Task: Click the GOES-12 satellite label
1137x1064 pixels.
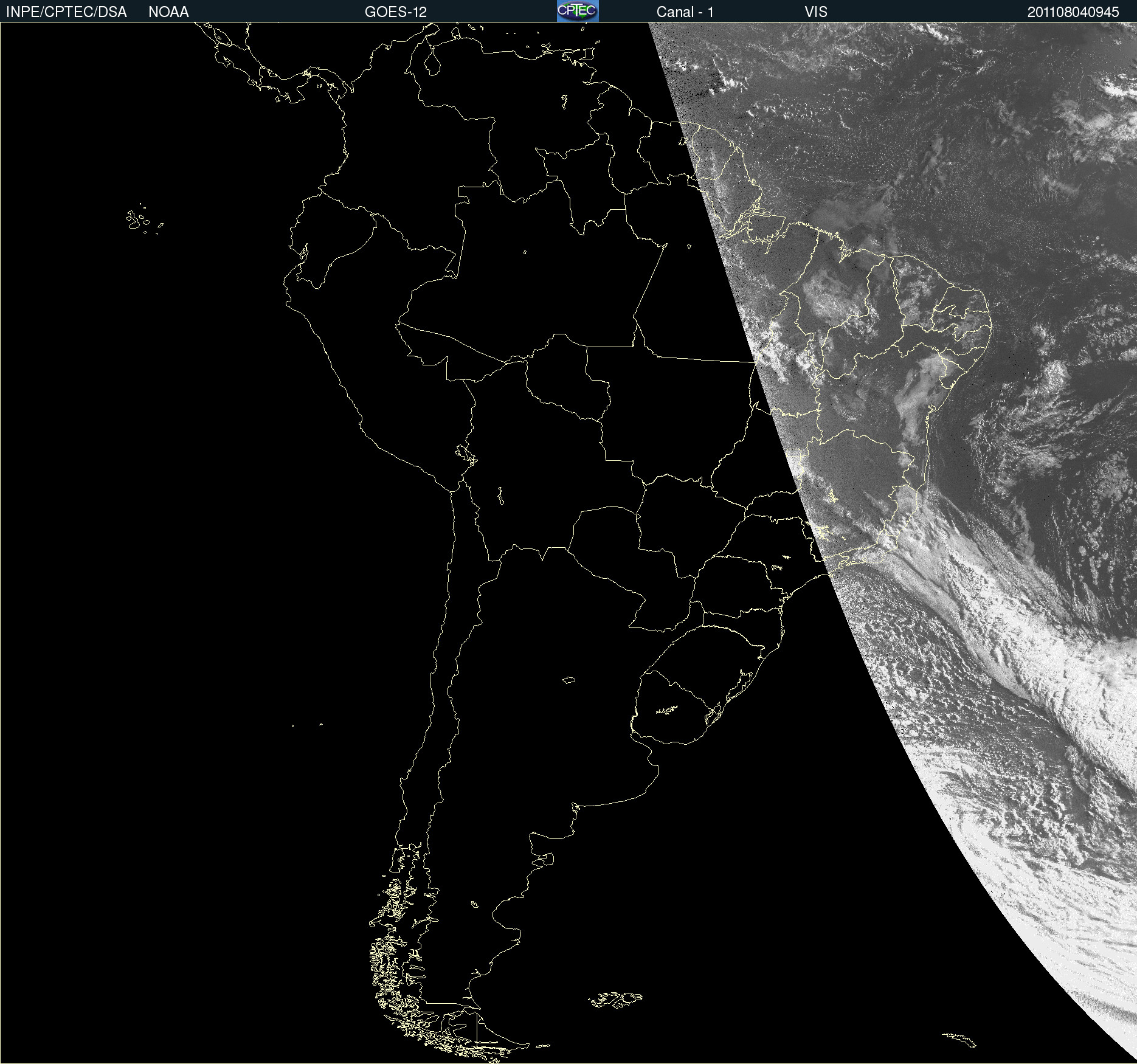Action: click(x=396, y=12)
